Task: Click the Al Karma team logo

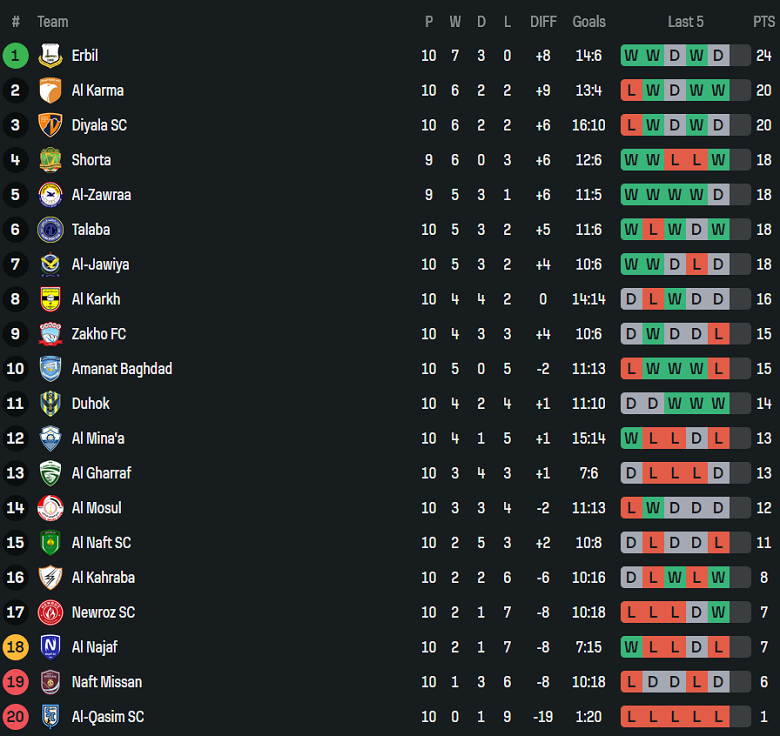Action: click(x=50, y=91)
